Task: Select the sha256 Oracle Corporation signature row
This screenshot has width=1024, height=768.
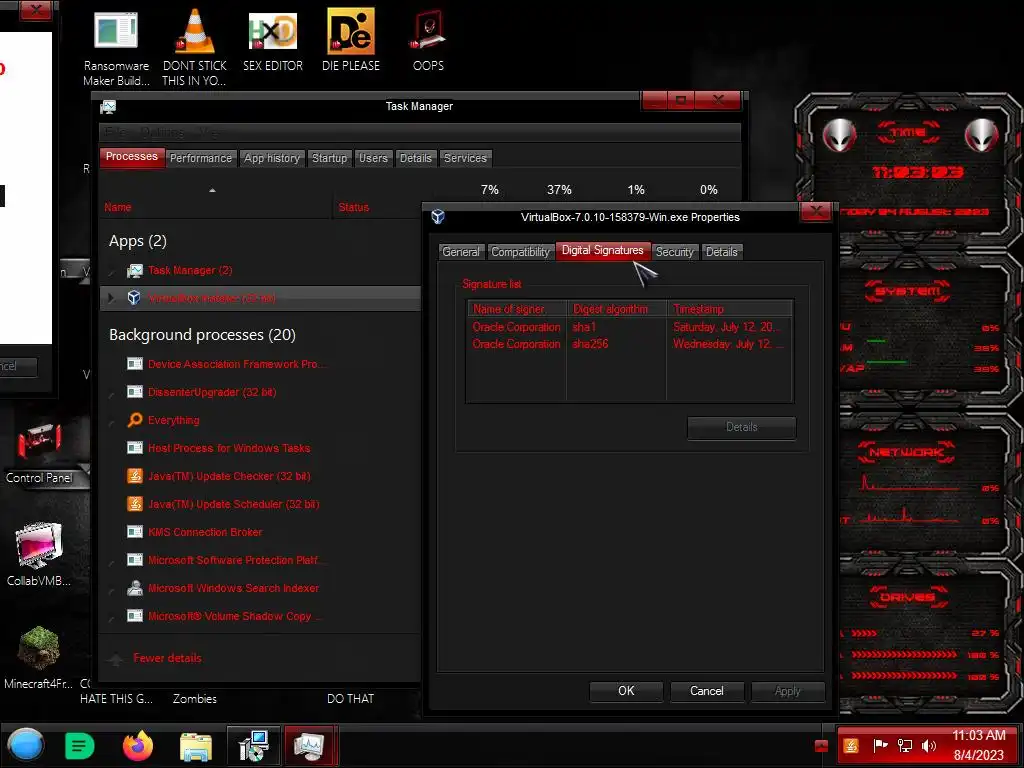Action: (630, 344)
